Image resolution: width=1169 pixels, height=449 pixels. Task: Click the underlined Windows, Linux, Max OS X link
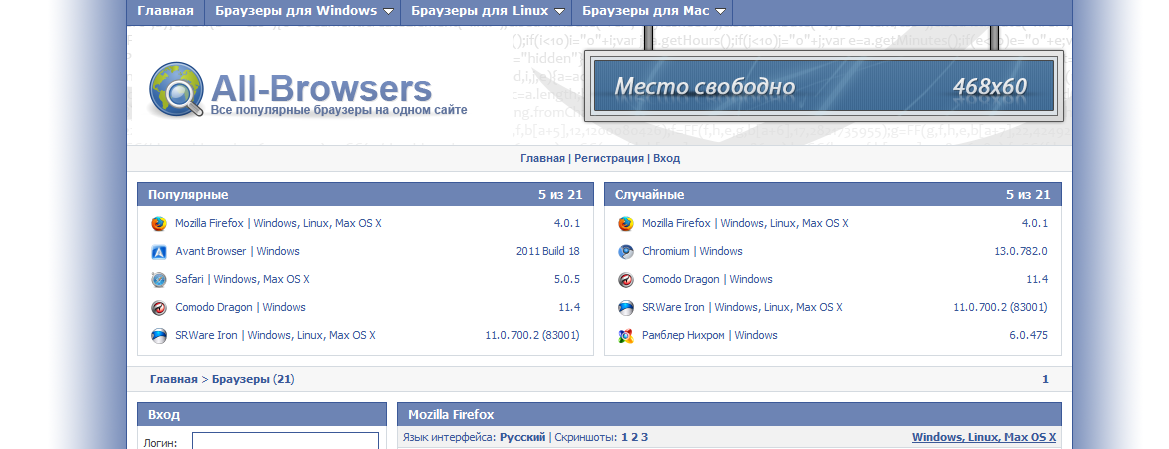[x=983, y=437]
